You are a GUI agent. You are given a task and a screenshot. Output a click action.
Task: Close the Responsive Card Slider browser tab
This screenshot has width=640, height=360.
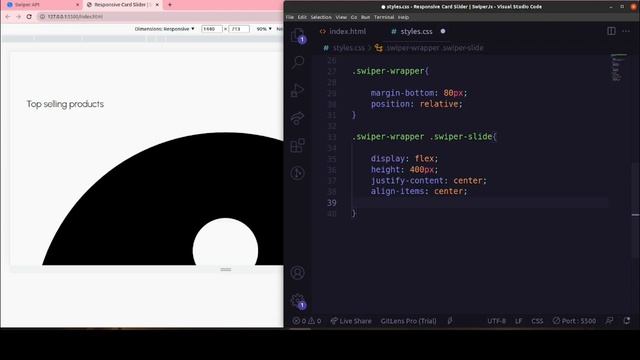pos(157,5)
